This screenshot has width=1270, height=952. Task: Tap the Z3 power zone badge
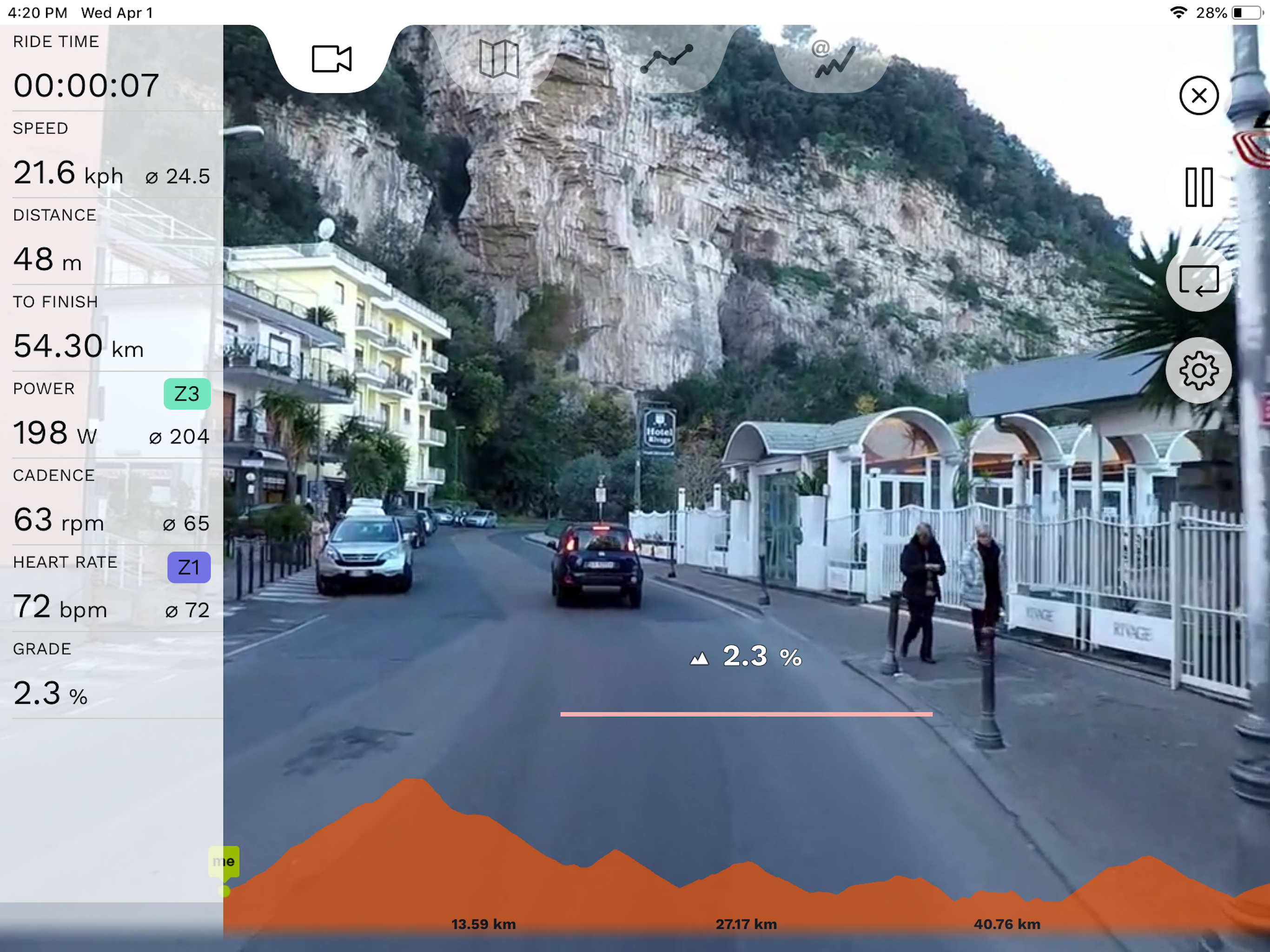pos(186,394)
